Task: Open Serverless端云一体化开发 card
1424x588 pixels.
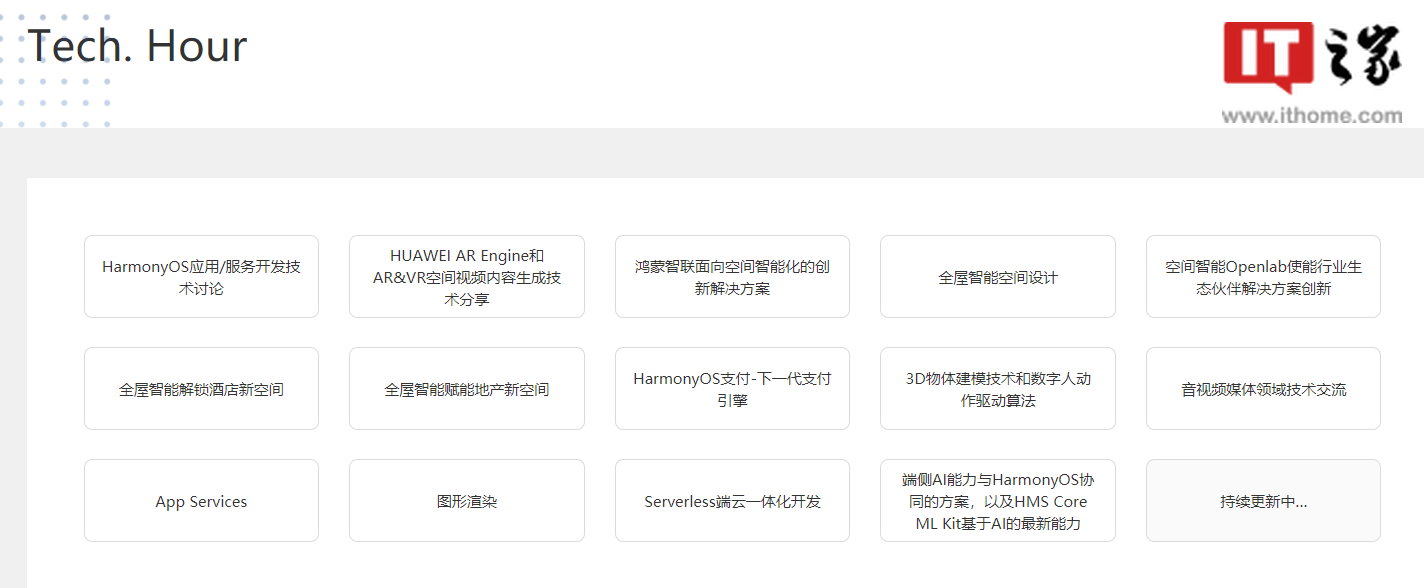Action: pyautogui.click(x=732, y=501)
